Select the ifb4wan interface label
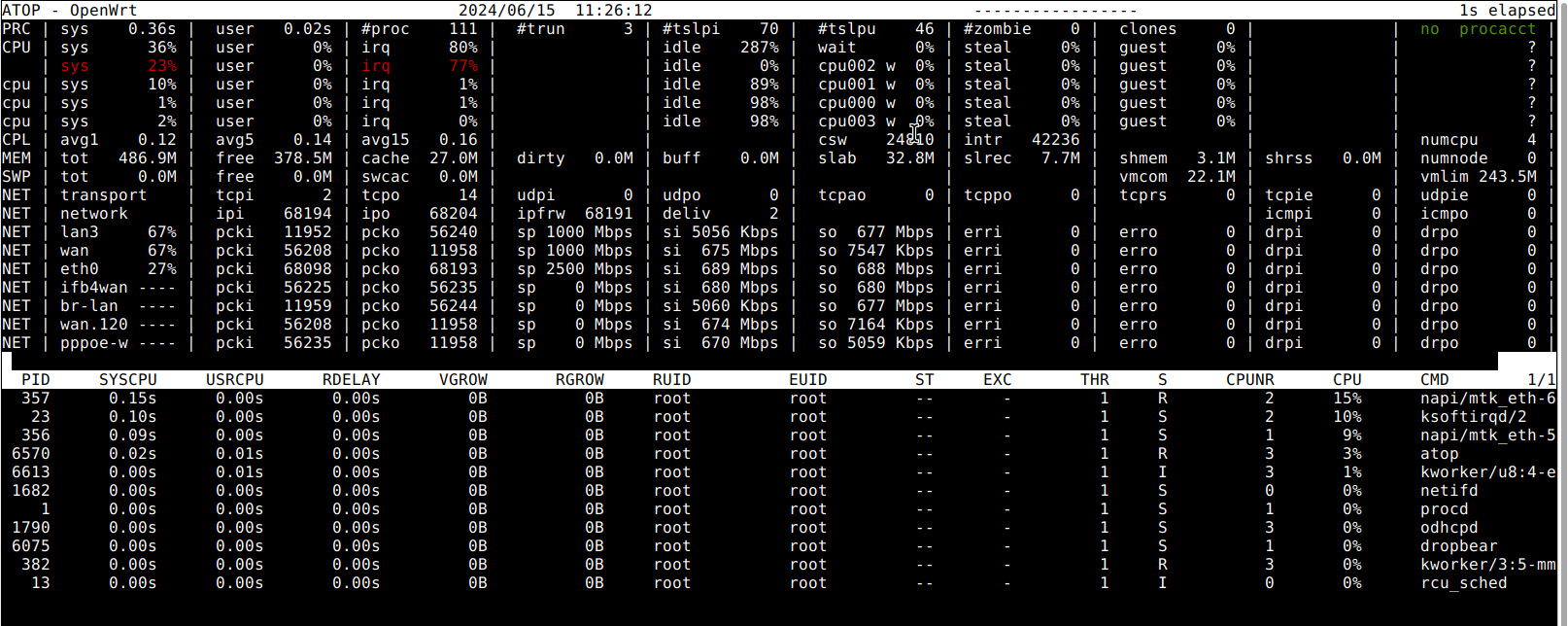The height and width of the screenshot is (626, 1568). coord(94,288)
